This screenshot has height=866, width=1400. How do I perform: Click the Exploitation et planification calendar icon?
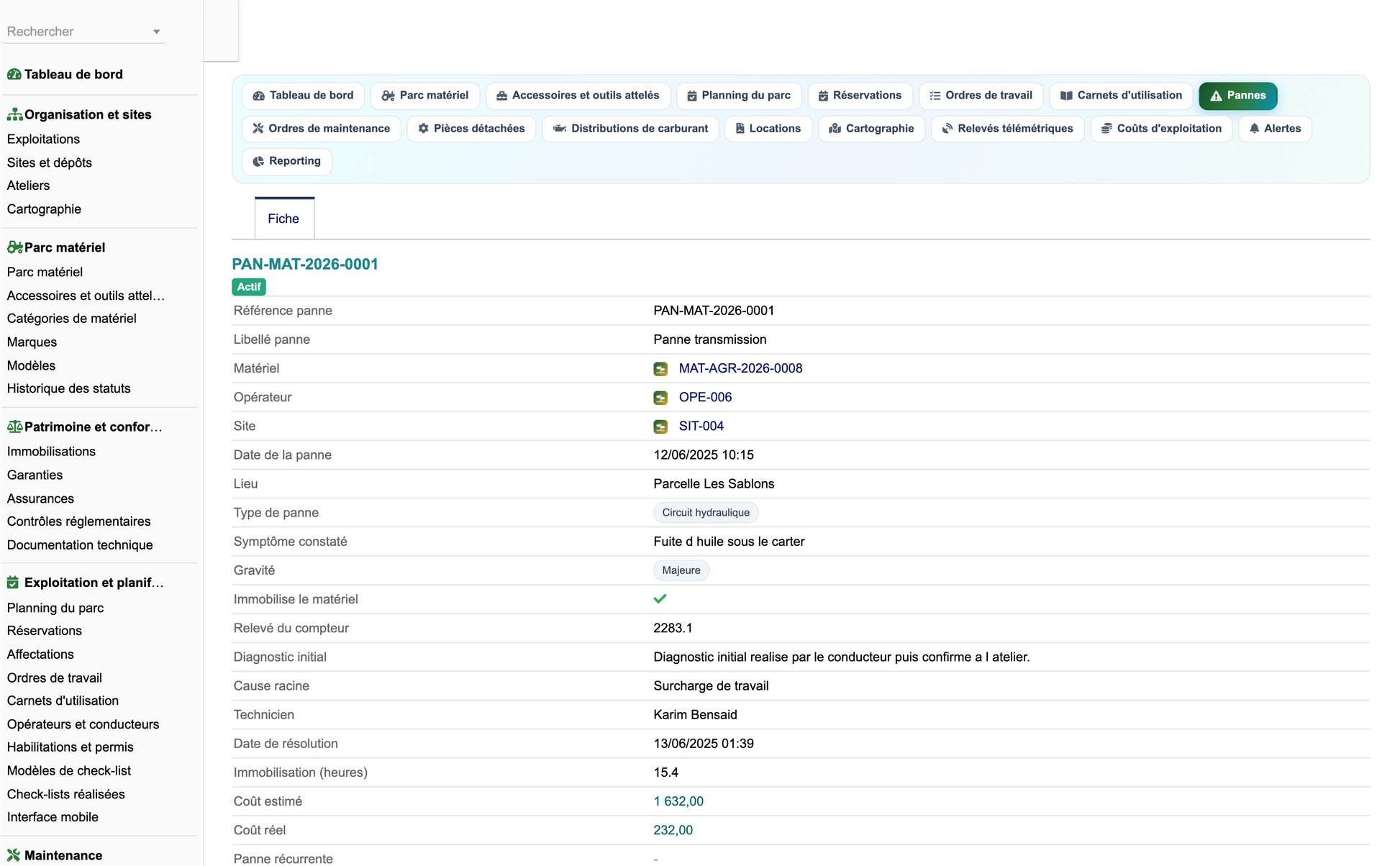(x=13, y=583)
